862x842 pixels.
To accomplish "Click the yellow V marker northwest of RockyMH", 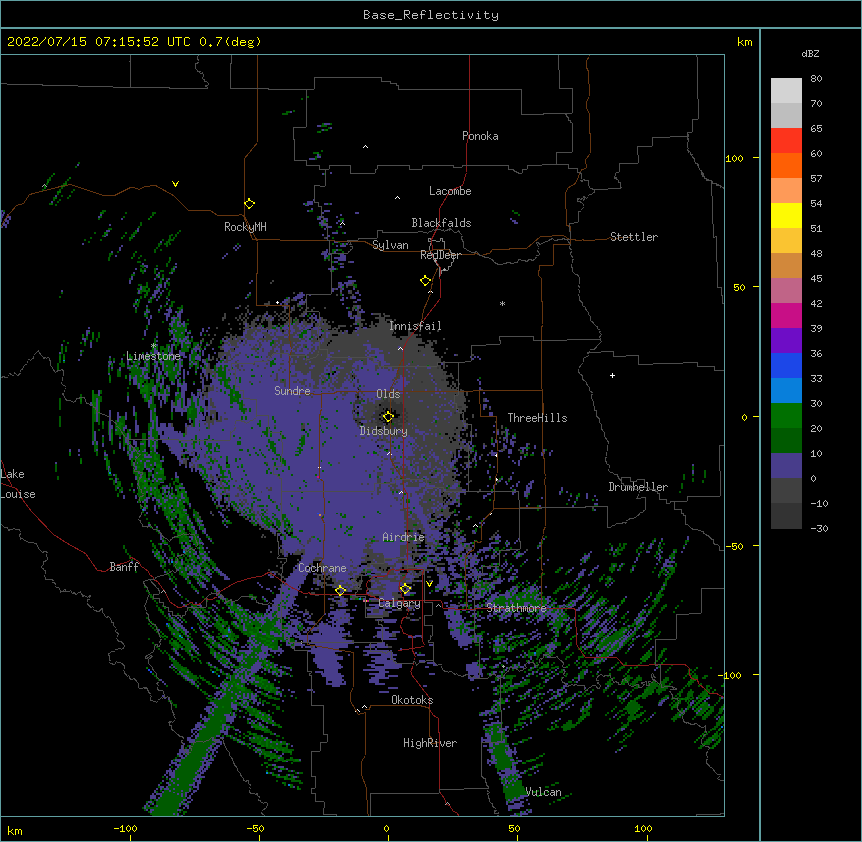I will point(175,184).
